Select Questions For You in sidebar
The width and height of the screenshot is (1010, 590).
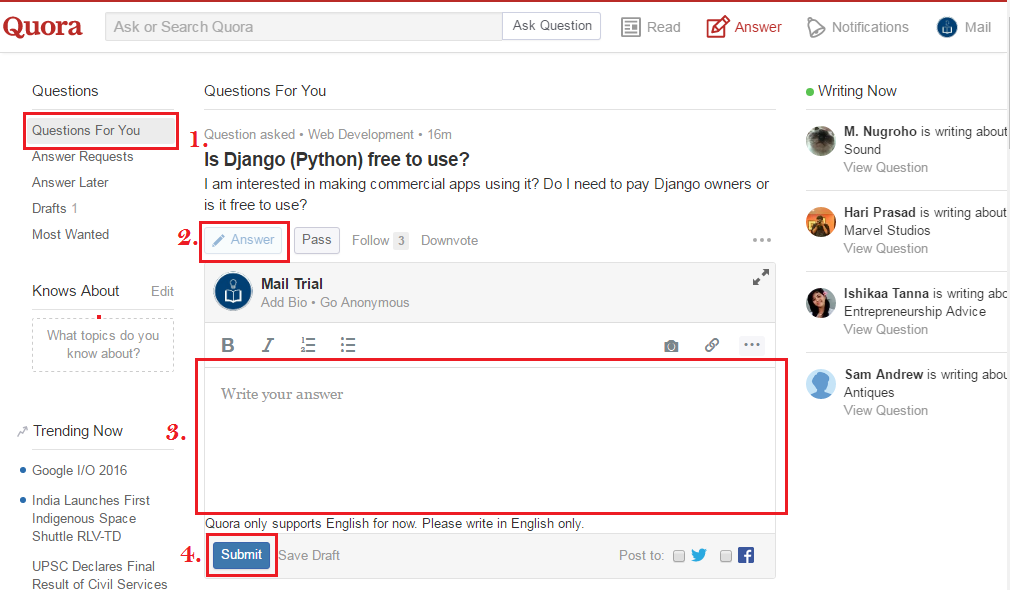pyautogui.click(x=102, y=131)
